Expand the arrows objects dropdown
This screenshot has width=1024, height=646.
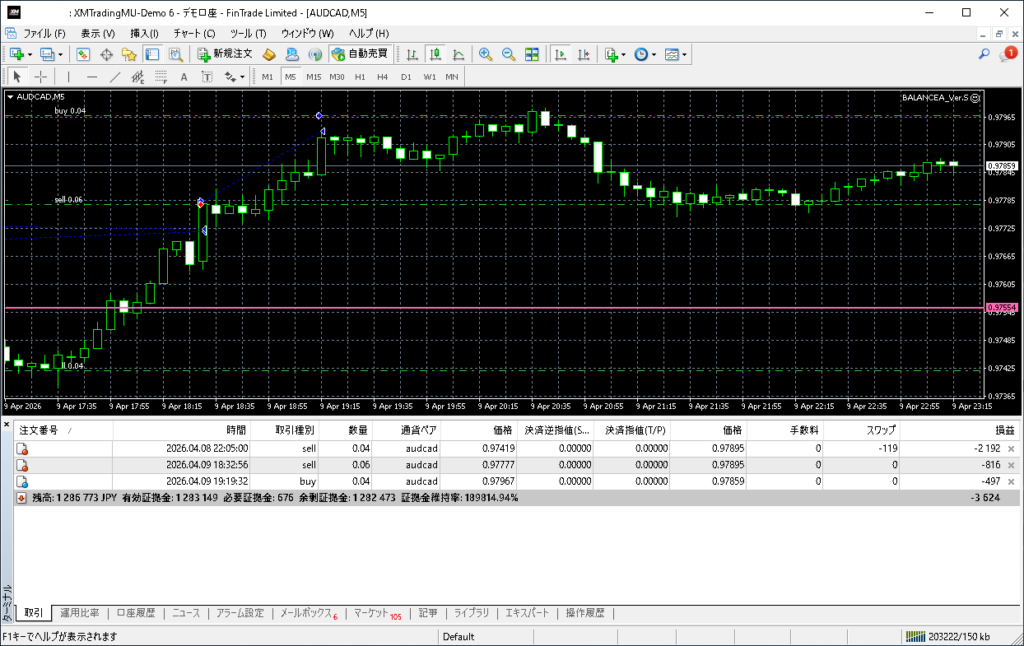pos(241,76)
